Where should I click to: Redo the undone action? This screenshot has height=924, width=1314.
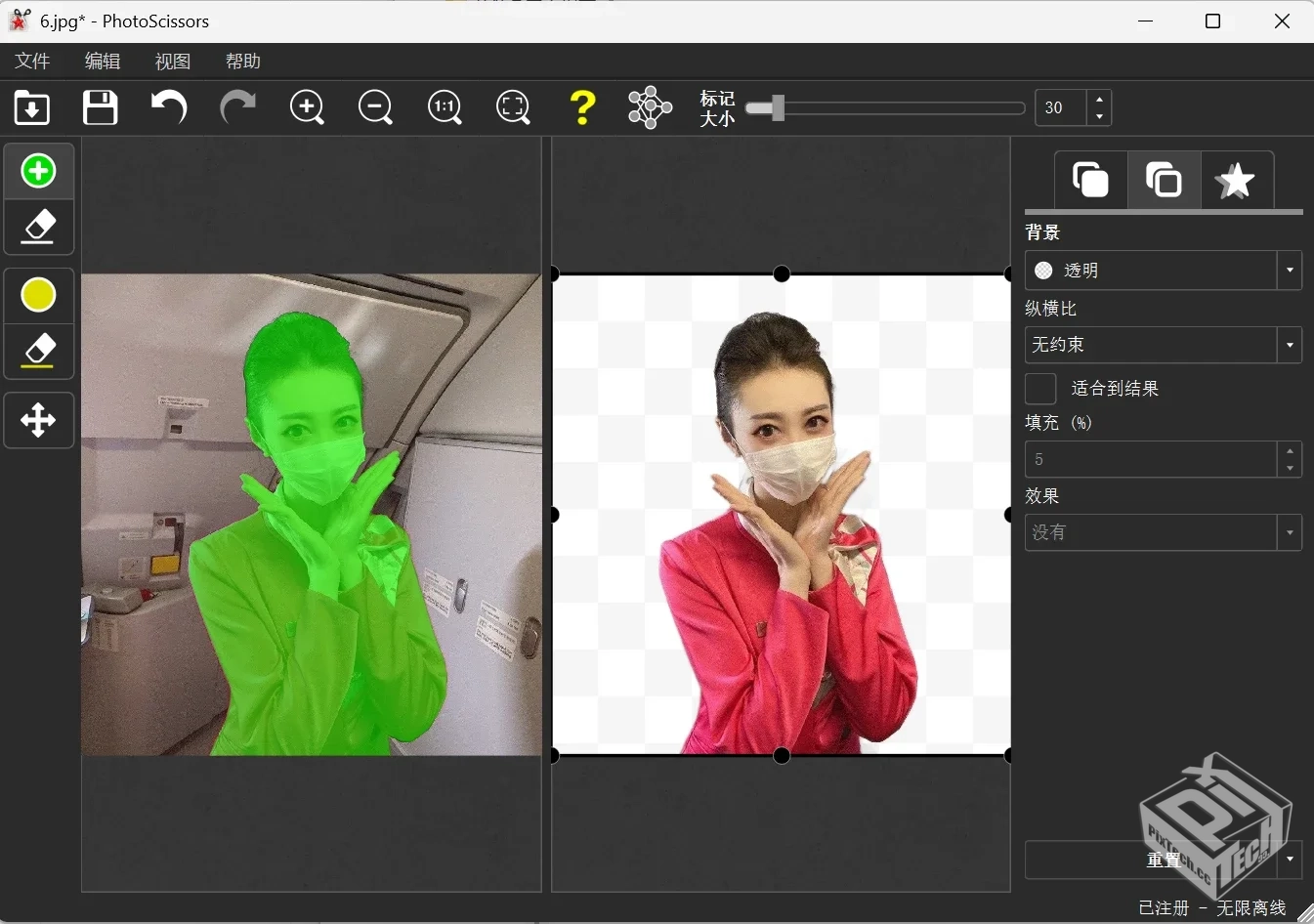click(237, 107)
